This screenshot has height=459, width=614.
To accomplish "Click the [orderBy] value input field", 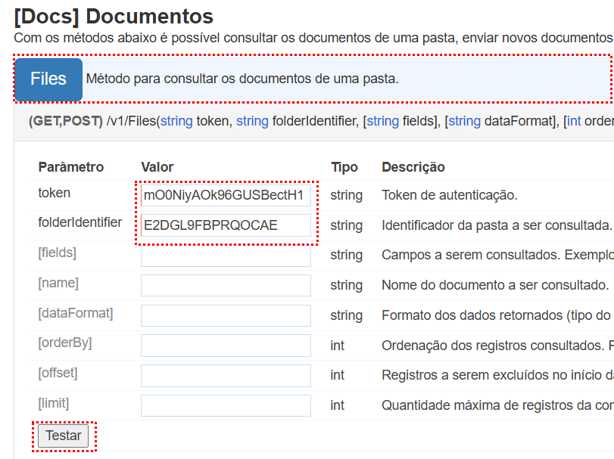I will point(226,346).
